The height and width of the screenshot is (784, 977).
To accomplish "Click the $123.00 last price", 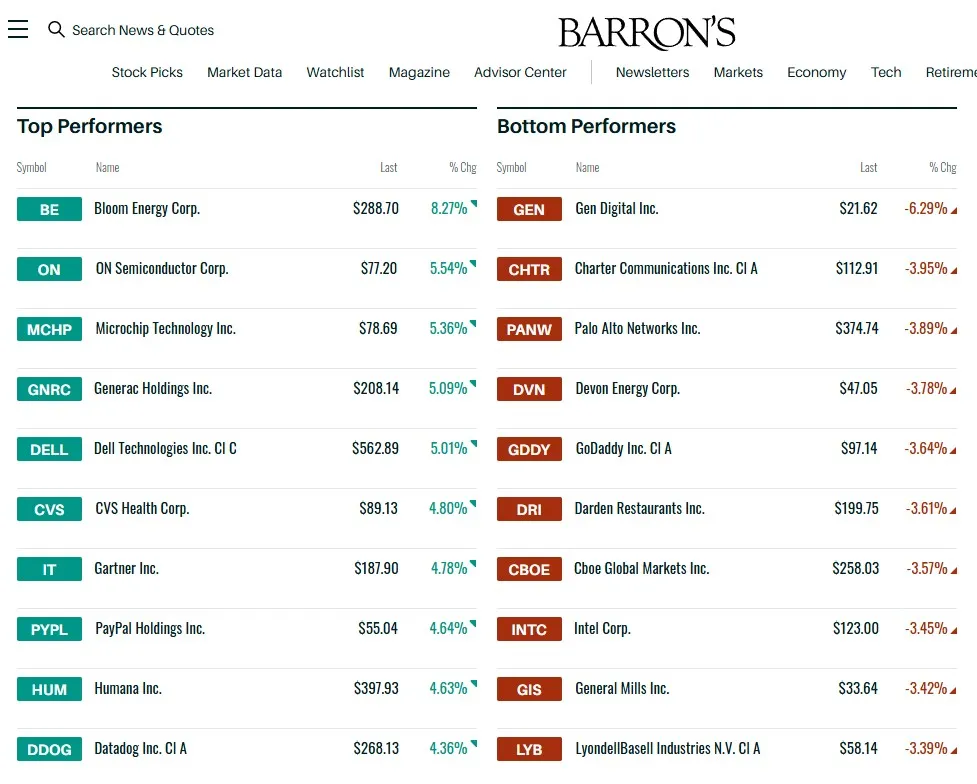I will point(855,629).
